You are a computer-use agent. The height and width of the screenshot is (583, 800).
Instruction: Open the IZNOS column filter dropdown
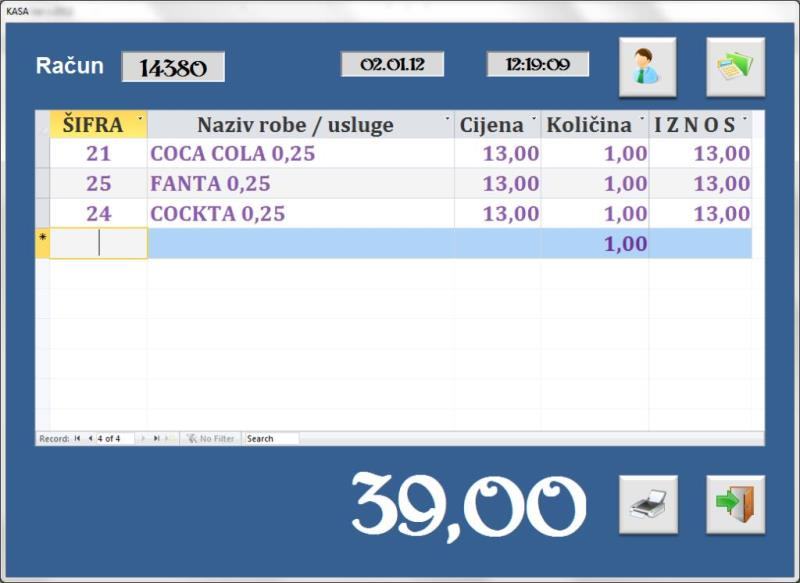[746, 118]
